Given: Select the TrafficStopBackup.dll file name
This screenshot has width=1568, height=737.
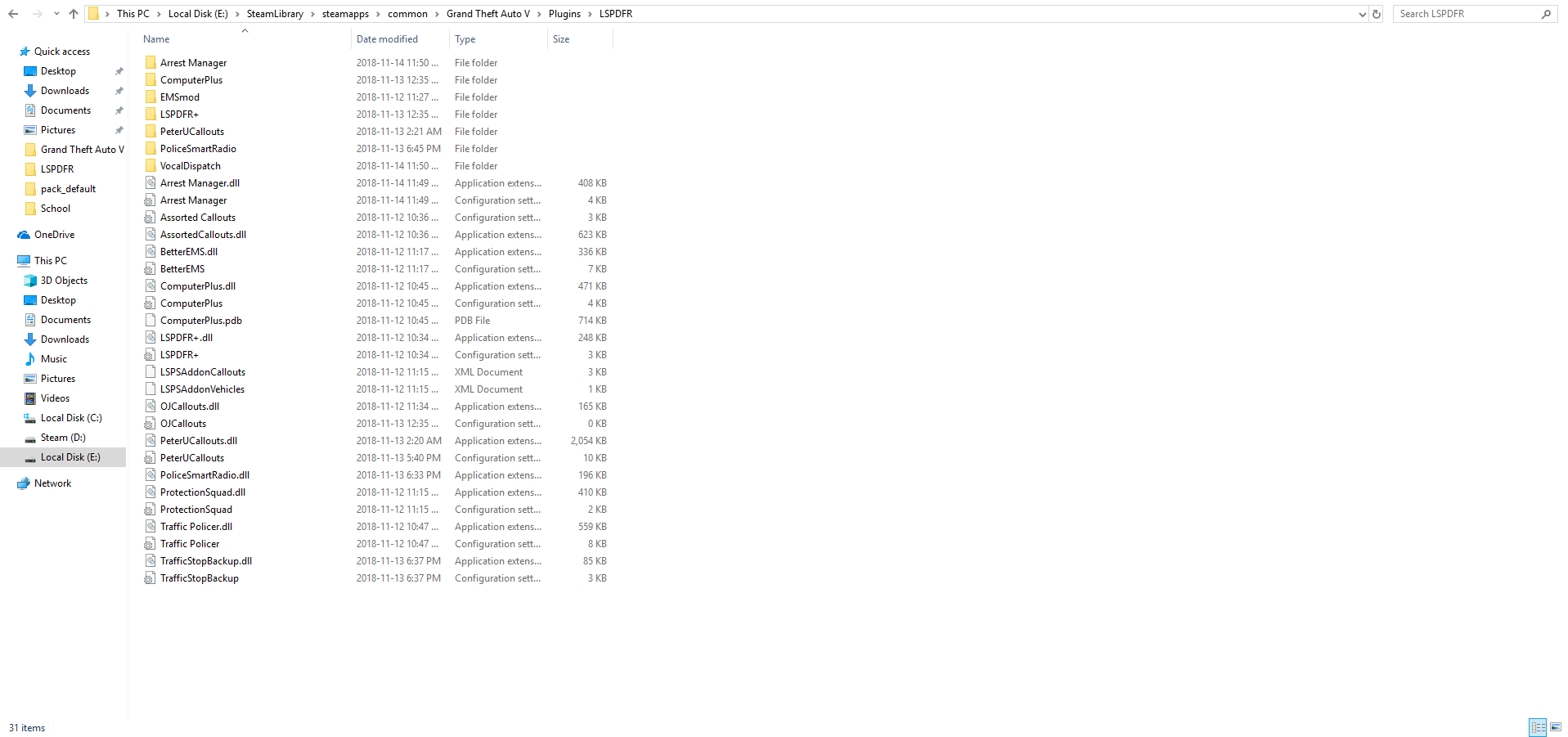Looking at the screenshot, I should click(206, 561).
